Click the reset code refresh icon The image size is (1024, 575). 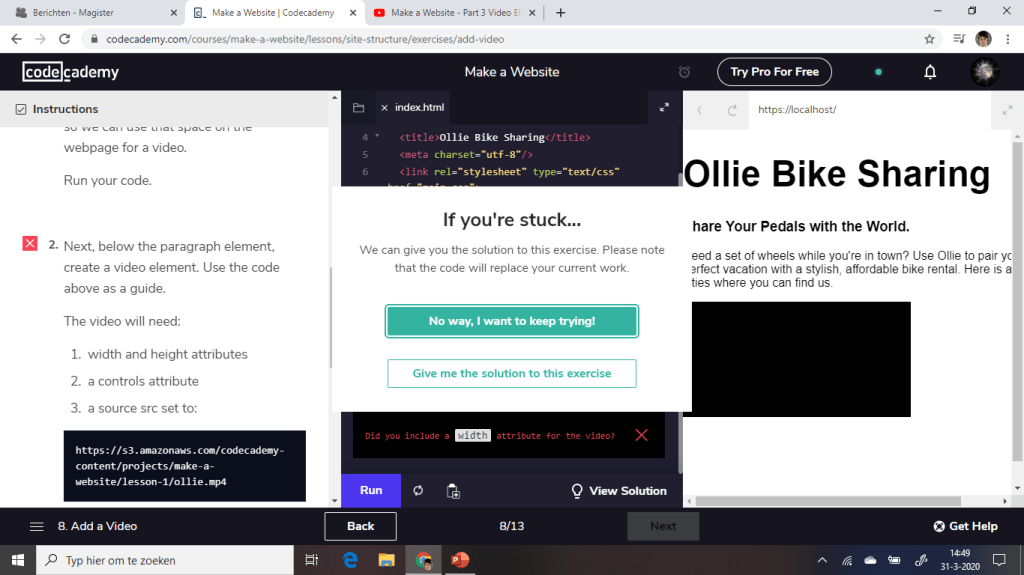[418, 491]
